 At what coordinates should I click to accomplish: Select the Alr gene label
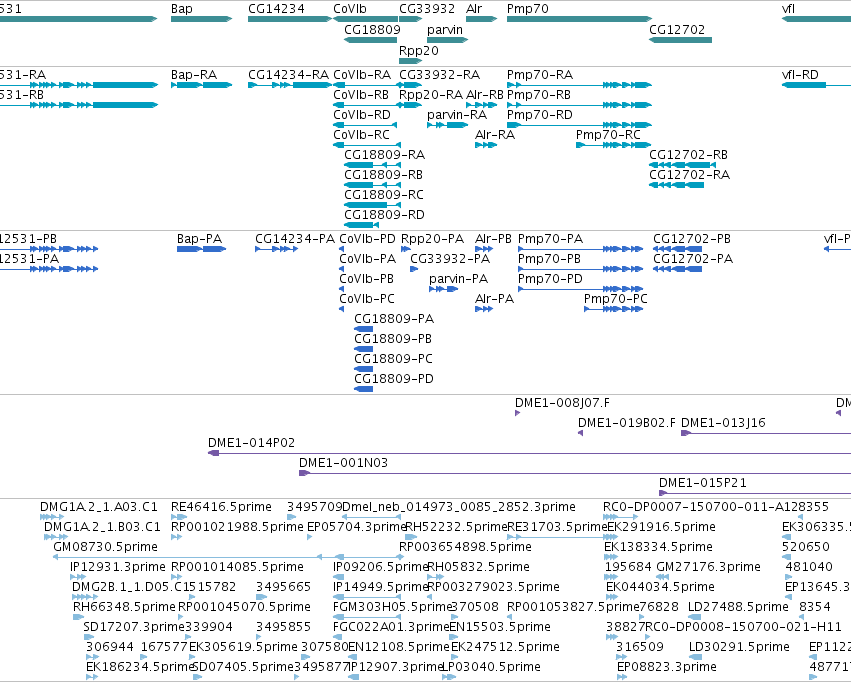coord(474,9)
